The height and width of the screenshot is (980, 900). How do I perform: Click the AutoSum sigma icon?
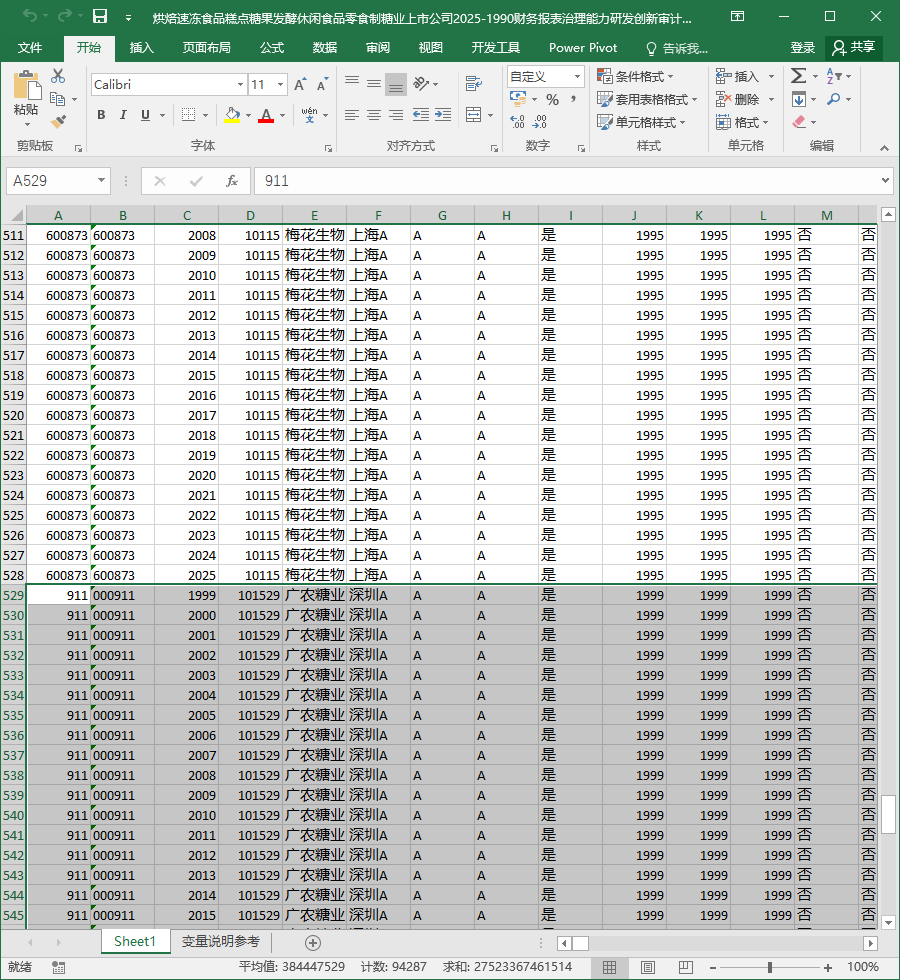798,76
